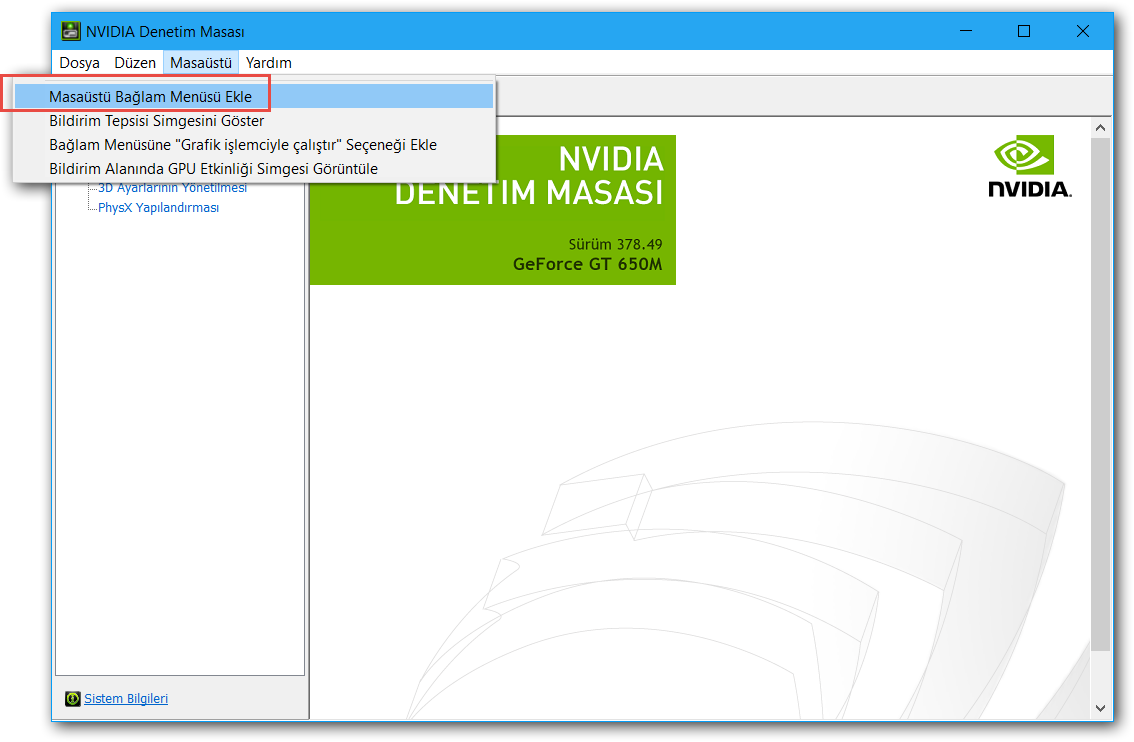Click the scrollbar up arrow
Viewport: 1134px width, 742px height.
coord(1101,128)
